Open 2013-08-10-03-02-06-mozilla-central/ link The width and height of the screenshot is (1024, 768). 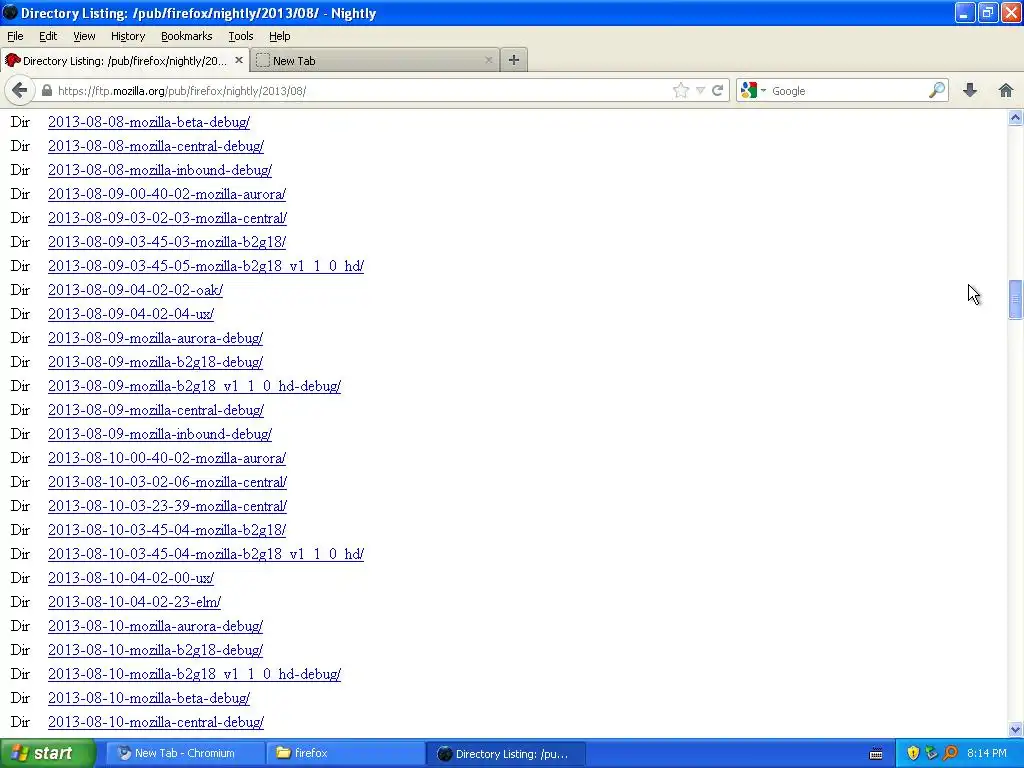[167, 482]
